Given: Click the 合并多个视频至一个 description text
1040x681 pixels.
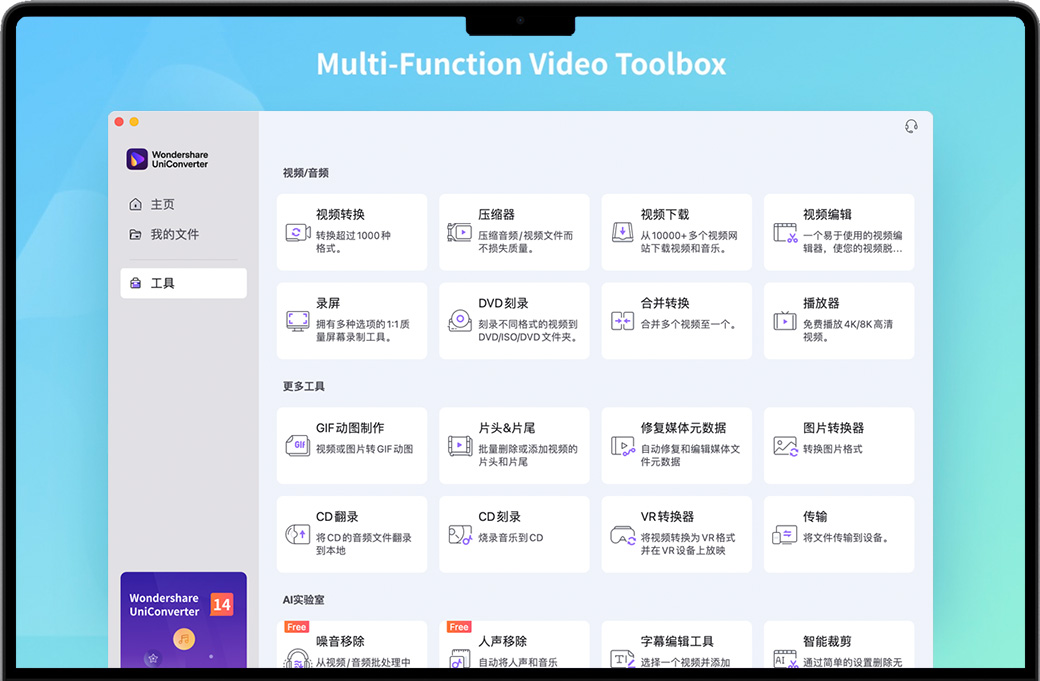Looking at the screenshot, I should 688,324.
